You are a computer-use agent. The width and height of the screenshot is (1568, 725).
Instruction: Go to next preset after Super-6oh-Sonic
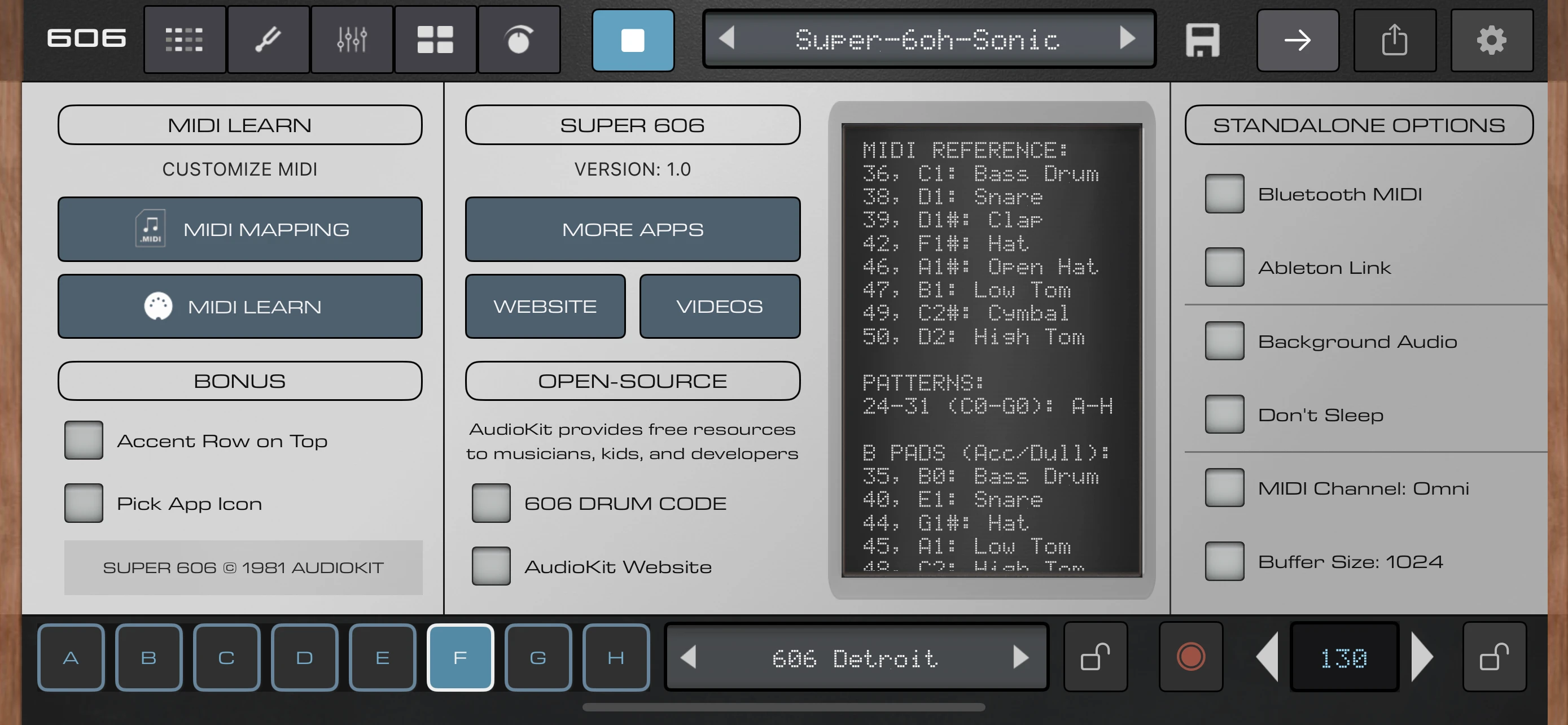click(x=1127, y=38)
